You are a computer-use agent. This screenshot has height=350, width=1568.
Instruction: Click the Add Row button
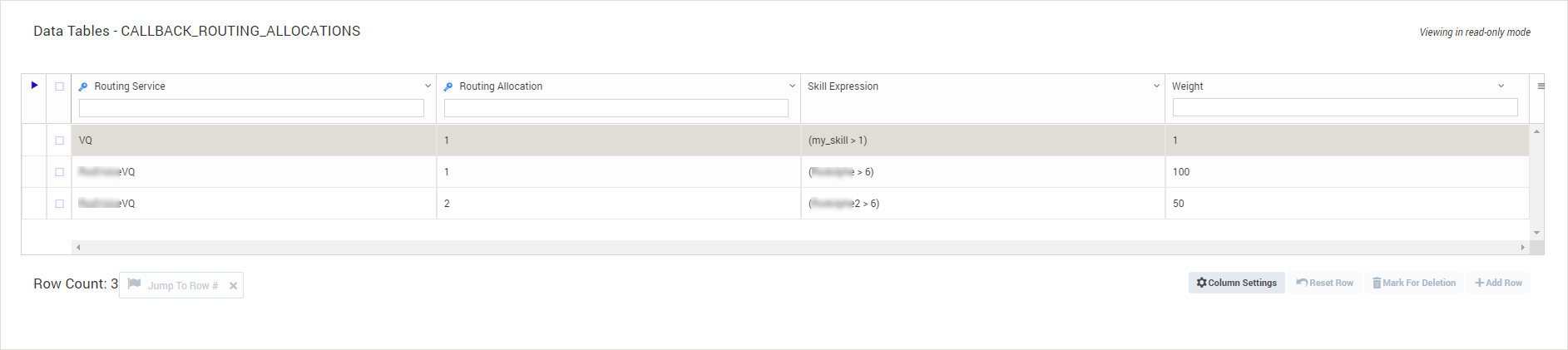click(1498, 283)
